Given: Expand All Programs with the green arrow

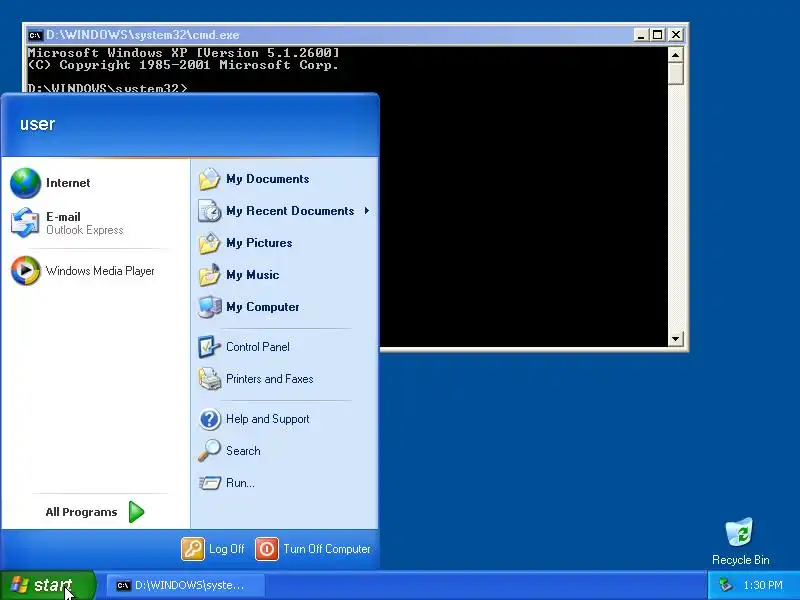Looking at the screenshot, I should [136, 512].
